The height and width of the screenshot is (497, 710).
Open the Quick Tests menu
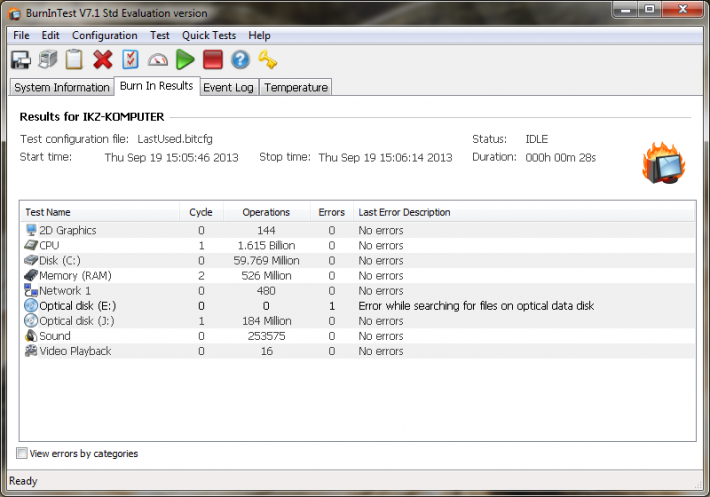(209, 35)
